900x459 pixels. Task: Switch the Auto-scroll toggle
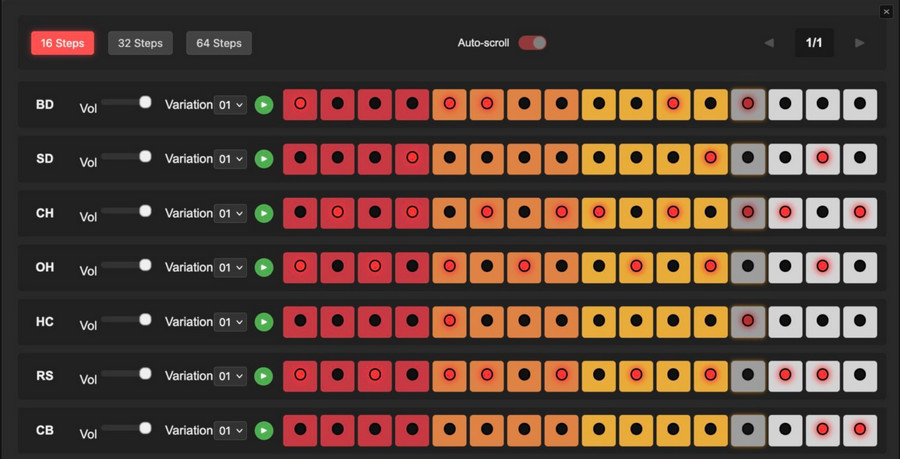click(x=532, y=43)
